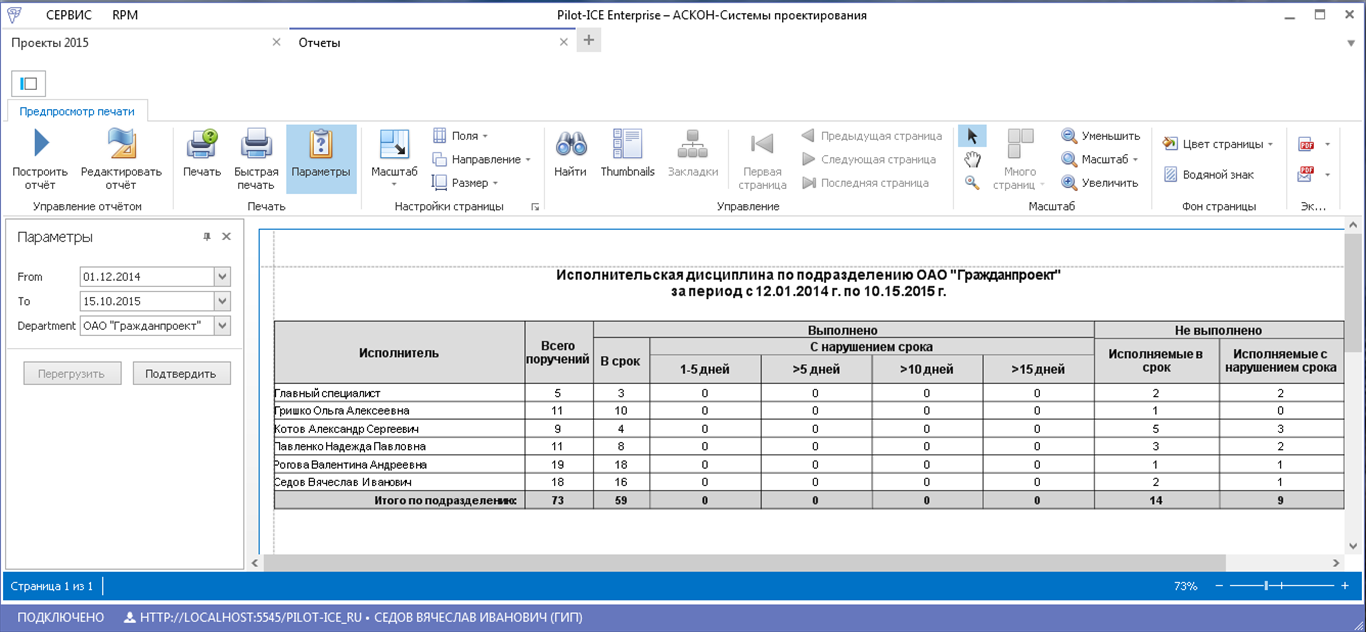The height and width of the screenshot is (632, 1366).
Task: Export report to PDF icon
Action: pyautogui.click(x=1306, y=144)
